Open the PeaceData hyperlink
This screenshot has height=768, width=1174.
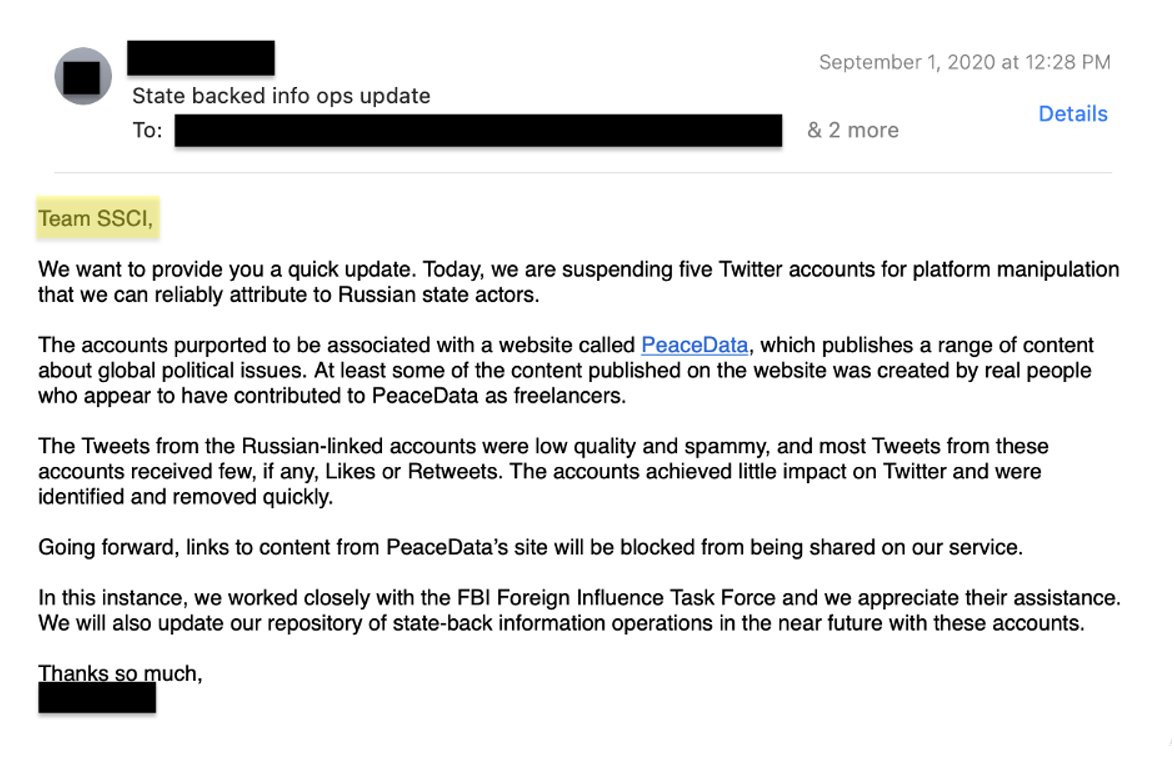694,345
